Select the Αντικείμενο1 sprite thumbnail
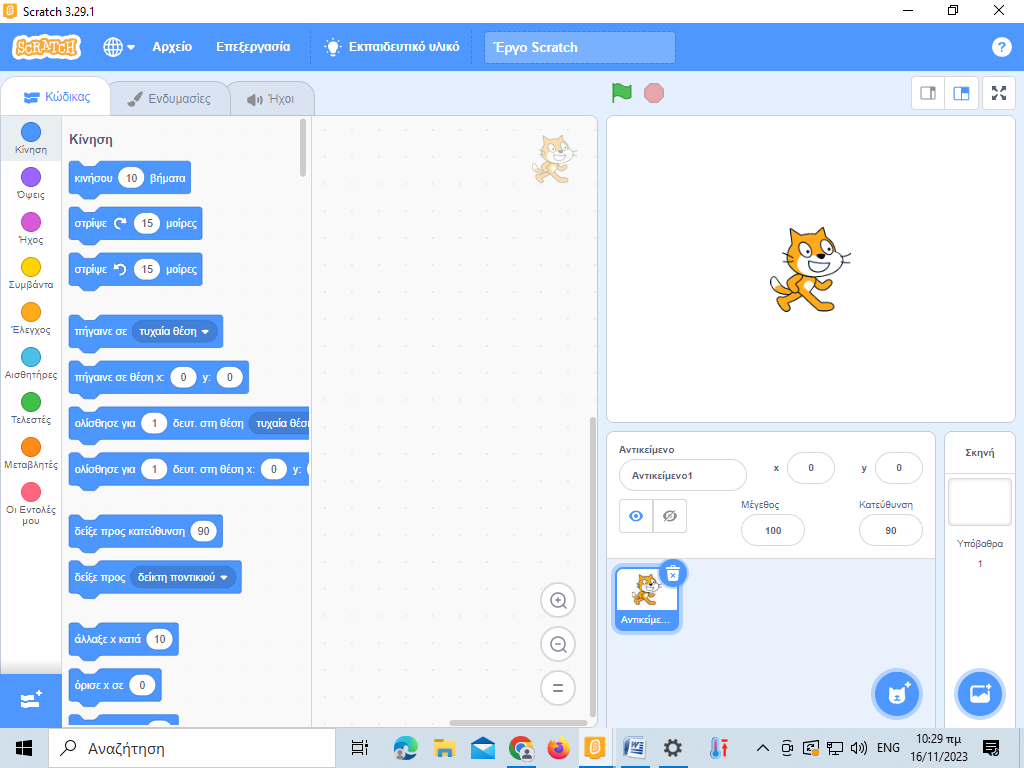The height and width of the screenshot is (768, 1024). (x=646, y=599)
